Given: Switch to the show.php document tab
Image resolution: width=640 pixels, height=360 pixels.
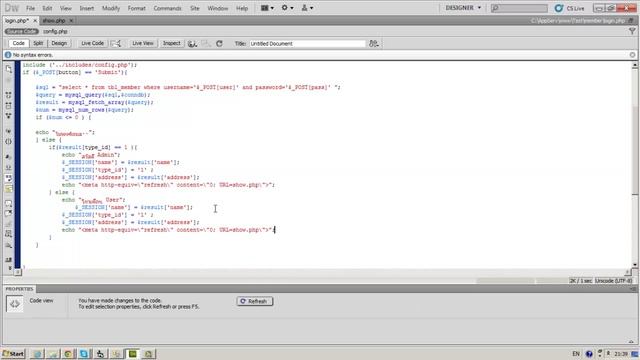Looking at the screenshot, I should [x=53, y=20].
